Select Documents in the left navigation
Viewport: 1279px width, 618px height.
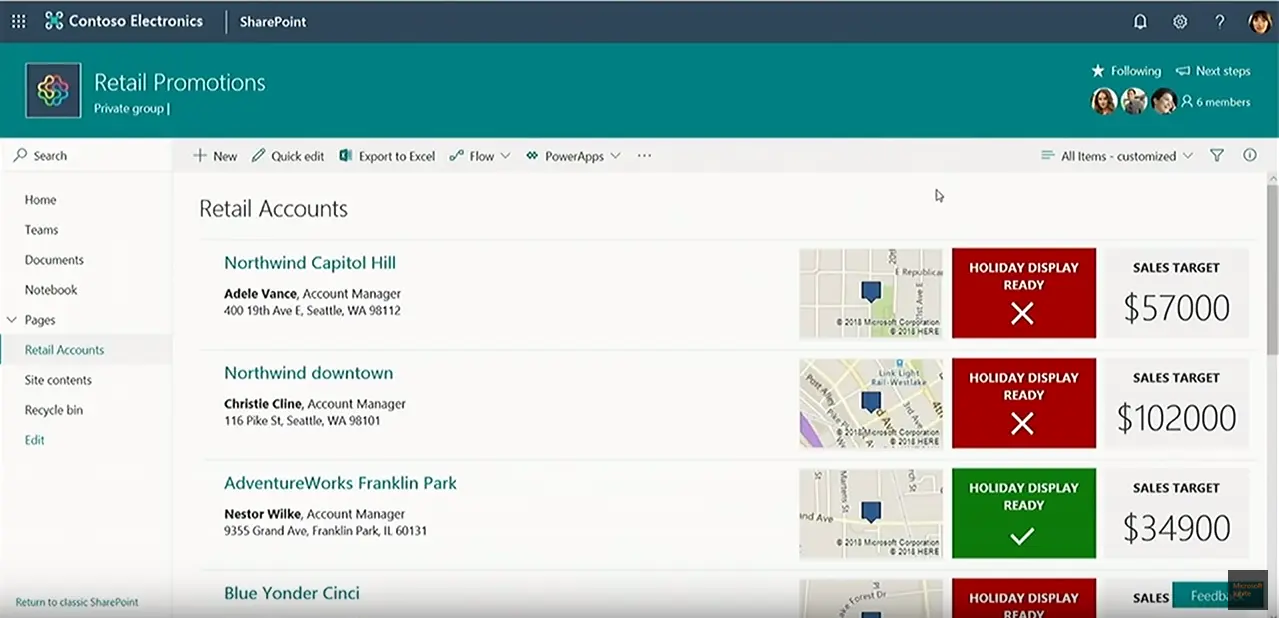tap(54, 260)
